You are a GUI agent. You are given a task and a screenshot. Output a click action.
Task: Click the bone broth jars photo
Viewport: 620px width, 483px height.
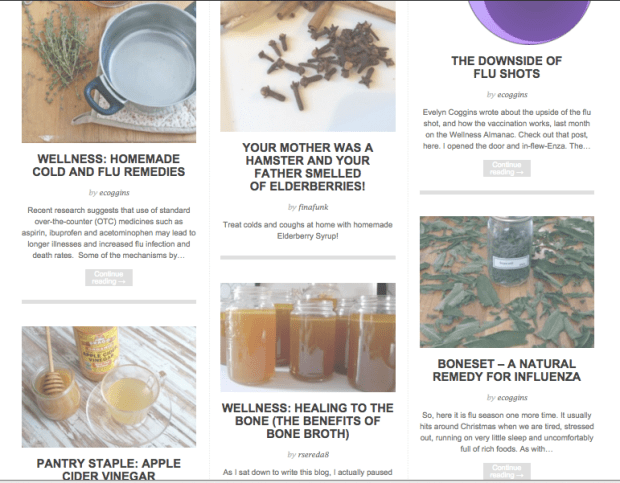308,337
